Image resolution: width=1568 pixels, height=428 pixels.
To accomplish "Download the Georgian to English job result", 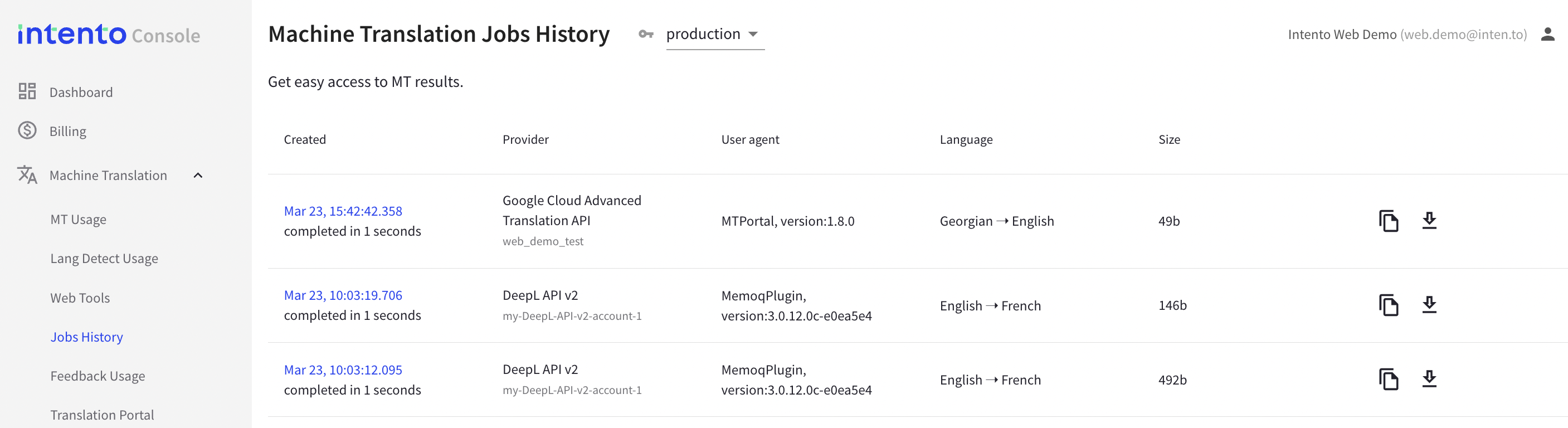I will pos(1429,220).
